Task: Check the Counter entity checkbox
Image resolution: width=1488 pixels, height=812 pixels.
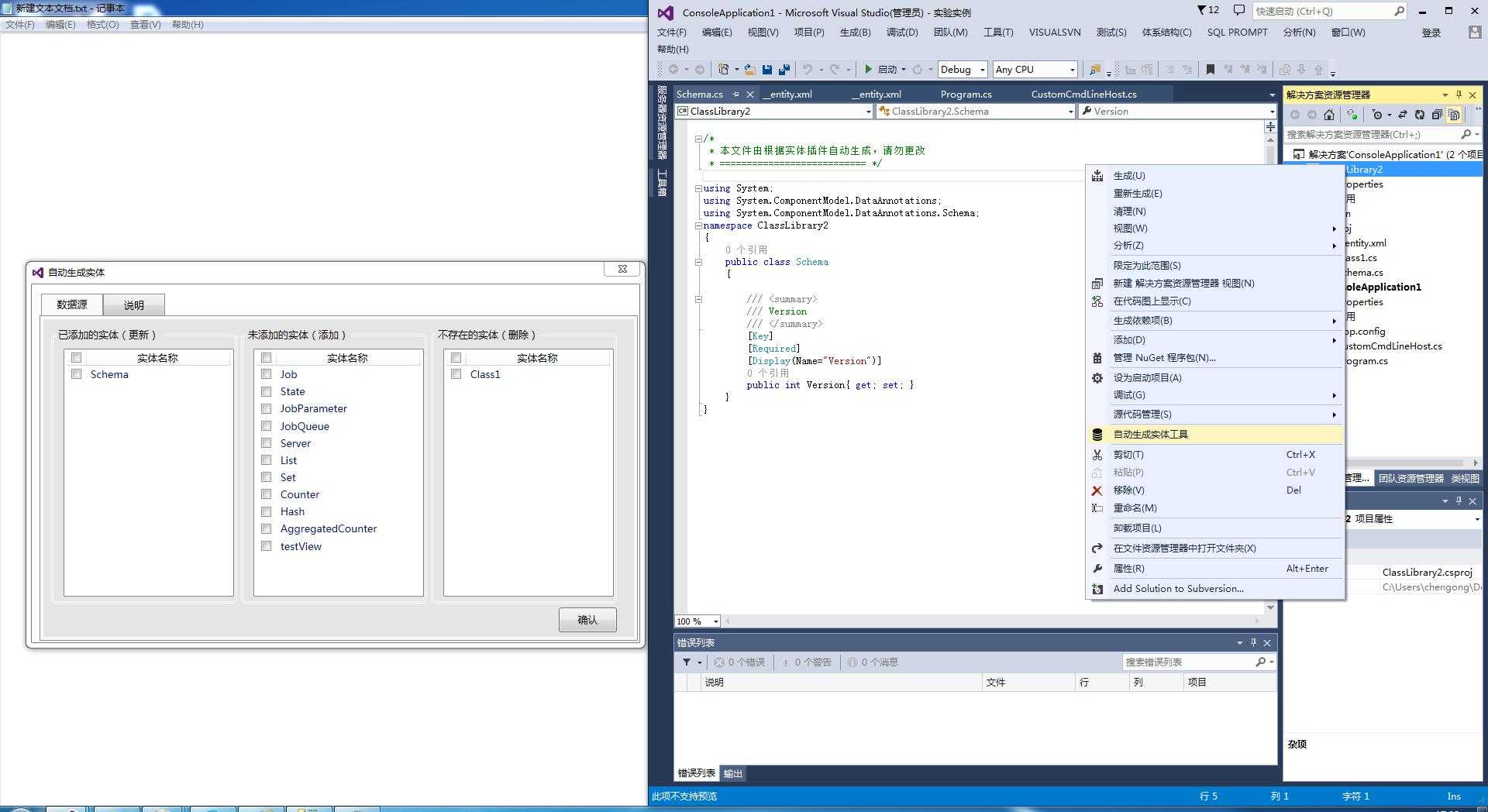Action: point(266,494)
